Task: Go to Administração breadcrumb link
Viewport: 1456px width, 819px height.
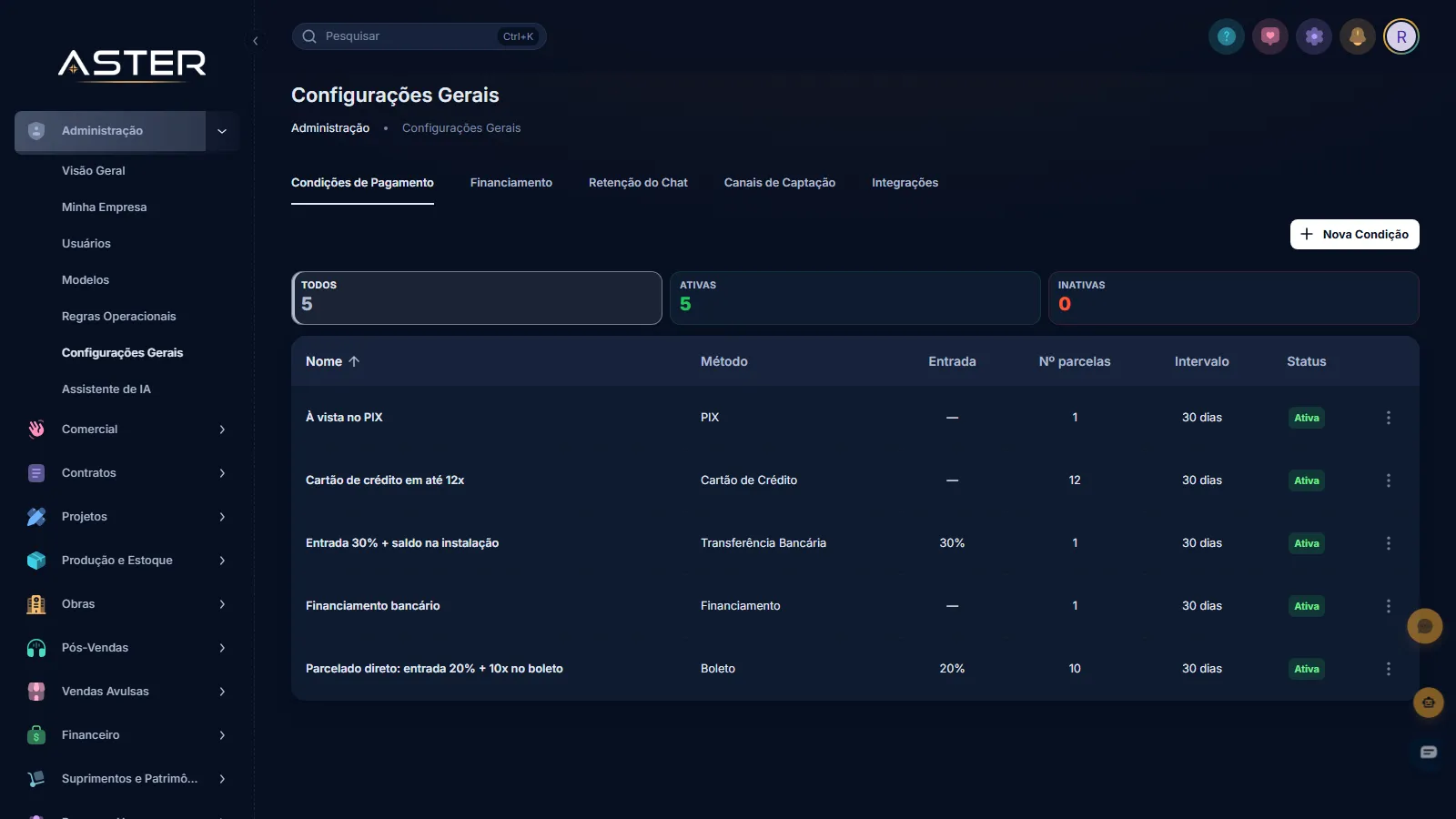Action: (330, 128)
